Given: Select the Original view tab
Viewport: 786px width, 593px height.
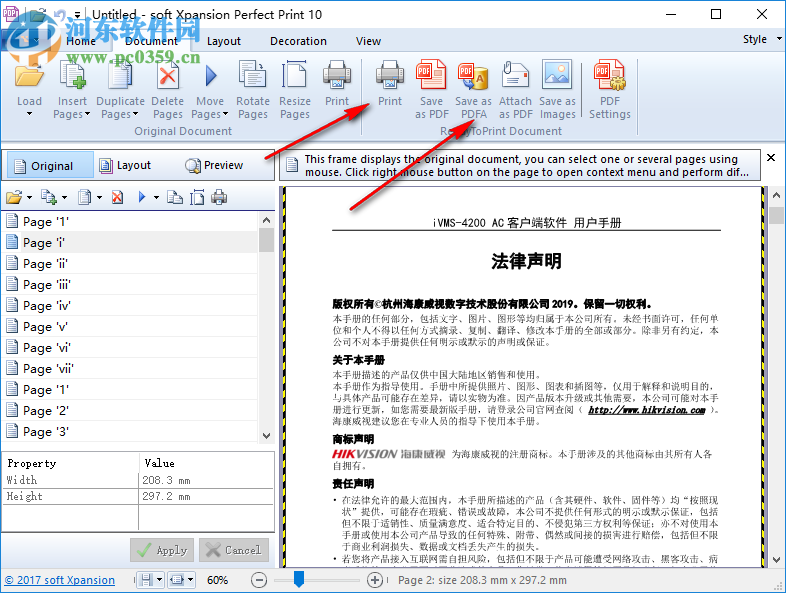Looking at the screenshot, I should tap(48, 165).
